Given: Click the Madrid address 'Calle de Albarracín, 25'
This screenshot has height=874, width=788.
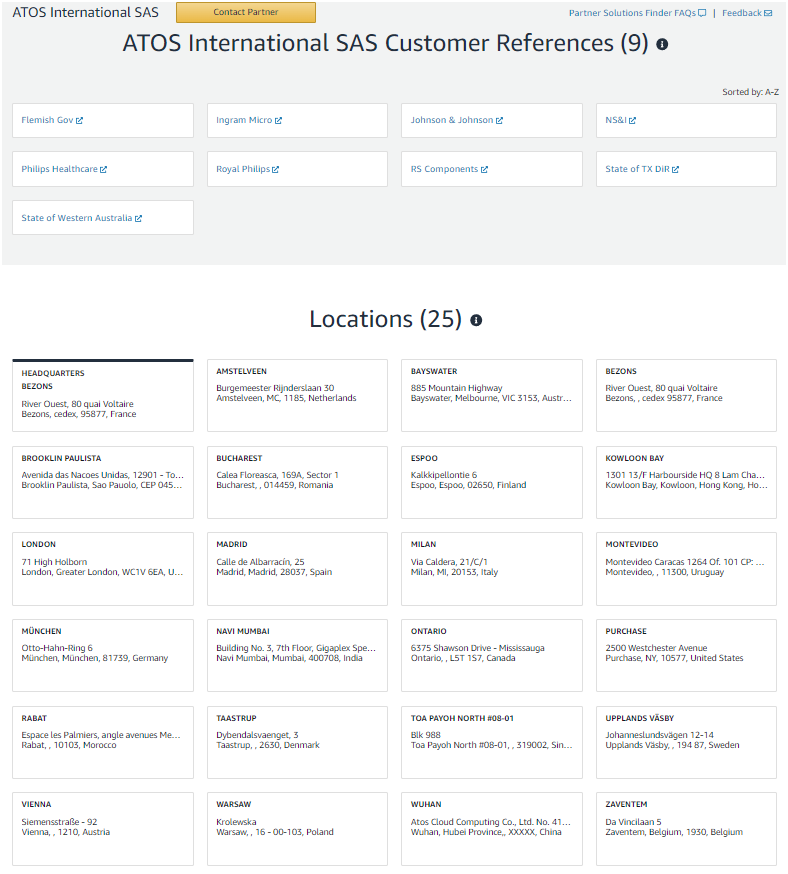Looking at the screenshot, I should (260, 562).
